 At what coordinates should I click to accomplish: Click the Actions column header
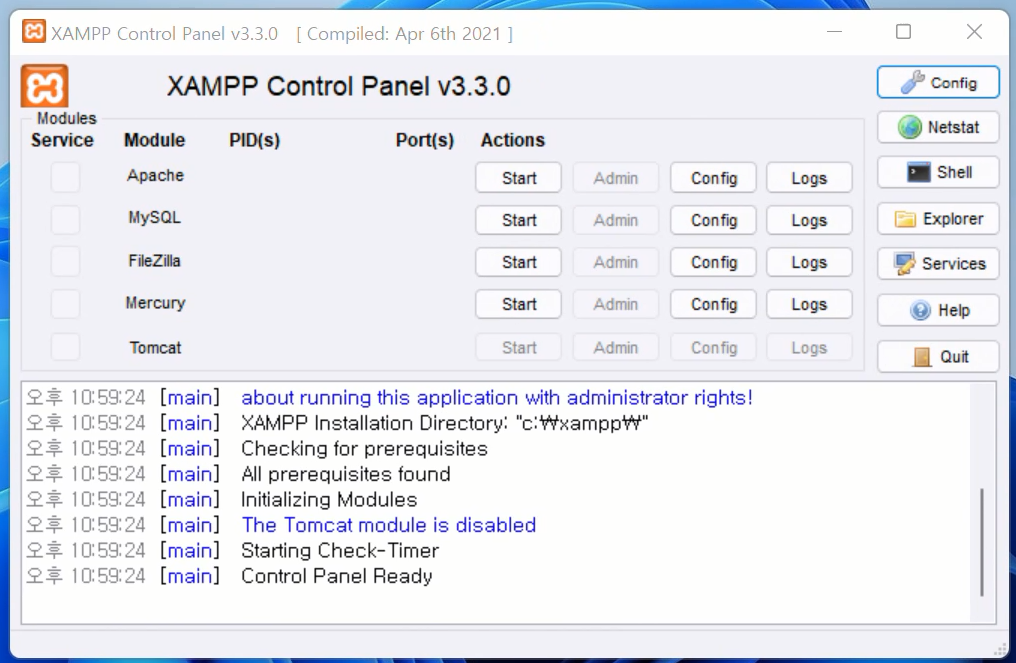[513, 140]
